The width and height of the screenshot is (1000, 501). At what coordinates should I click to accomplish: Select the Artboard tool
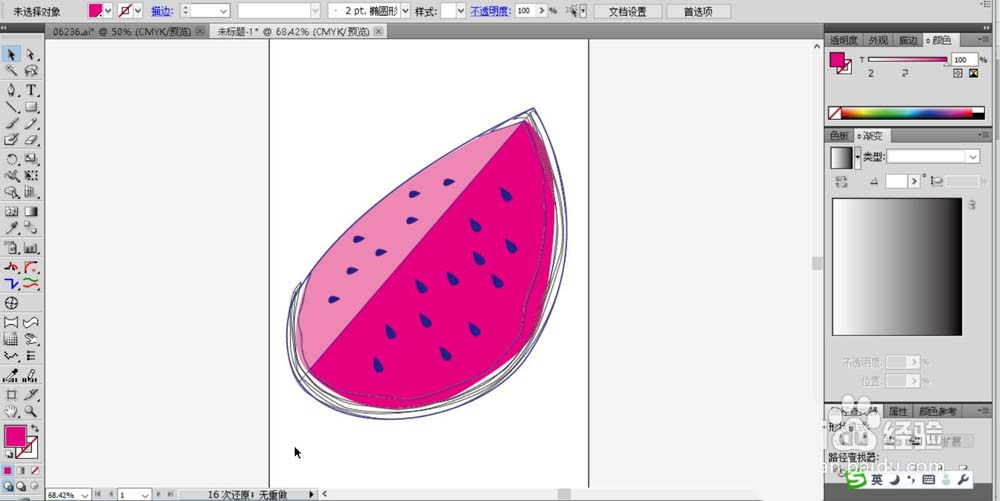point(11,395)
